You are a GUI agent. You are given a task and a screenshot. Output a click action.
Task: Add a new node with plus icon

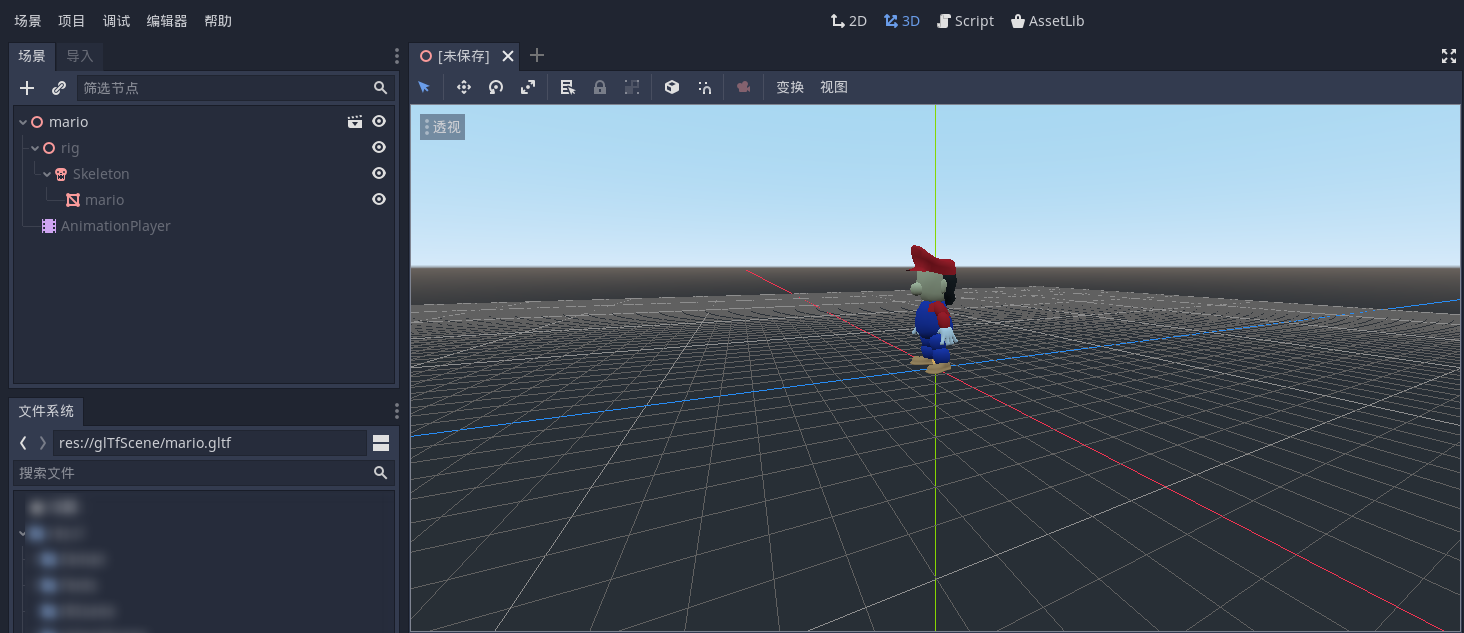27,88
